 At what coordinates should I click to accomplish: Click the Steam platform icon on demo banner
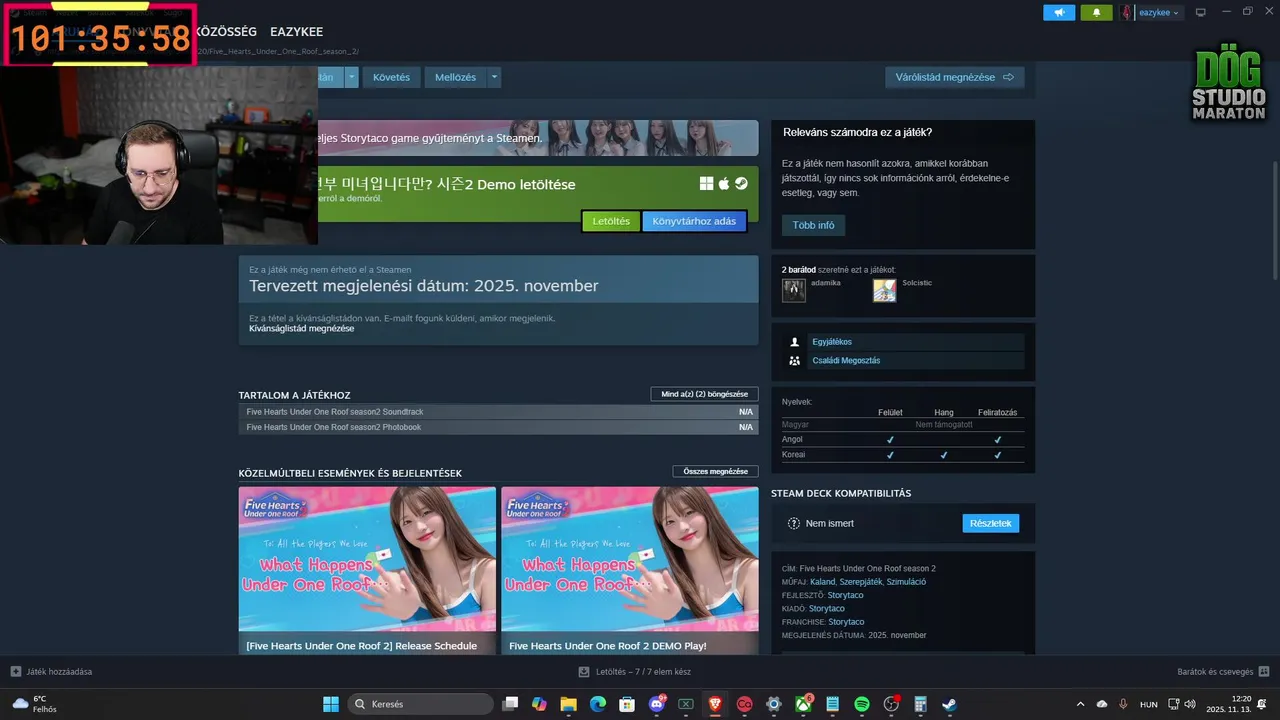pyautogui.click(x=741, y=184)
